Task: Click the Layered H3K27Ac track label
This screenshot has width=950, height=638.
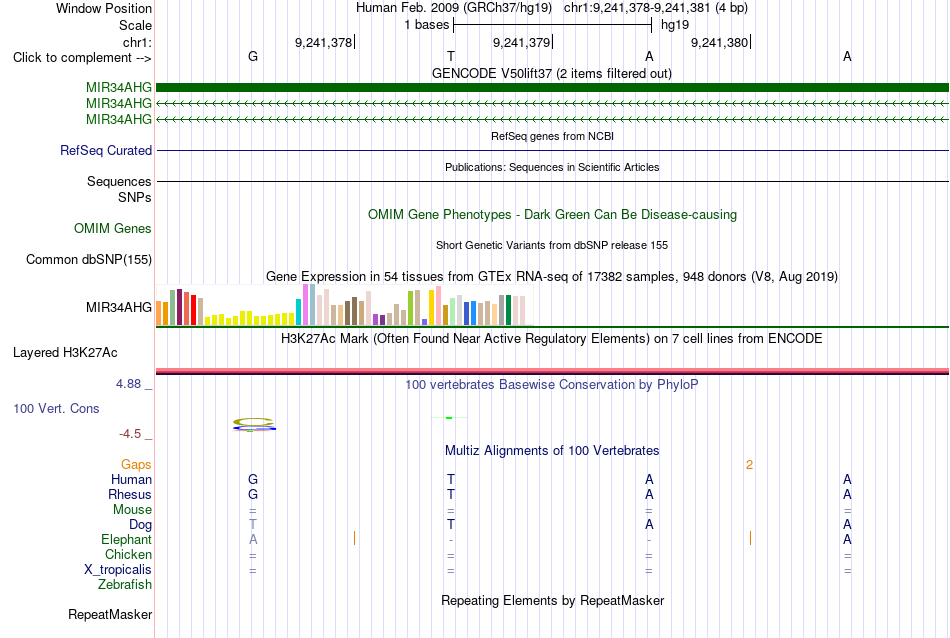Action: click(x=65, y=353)
